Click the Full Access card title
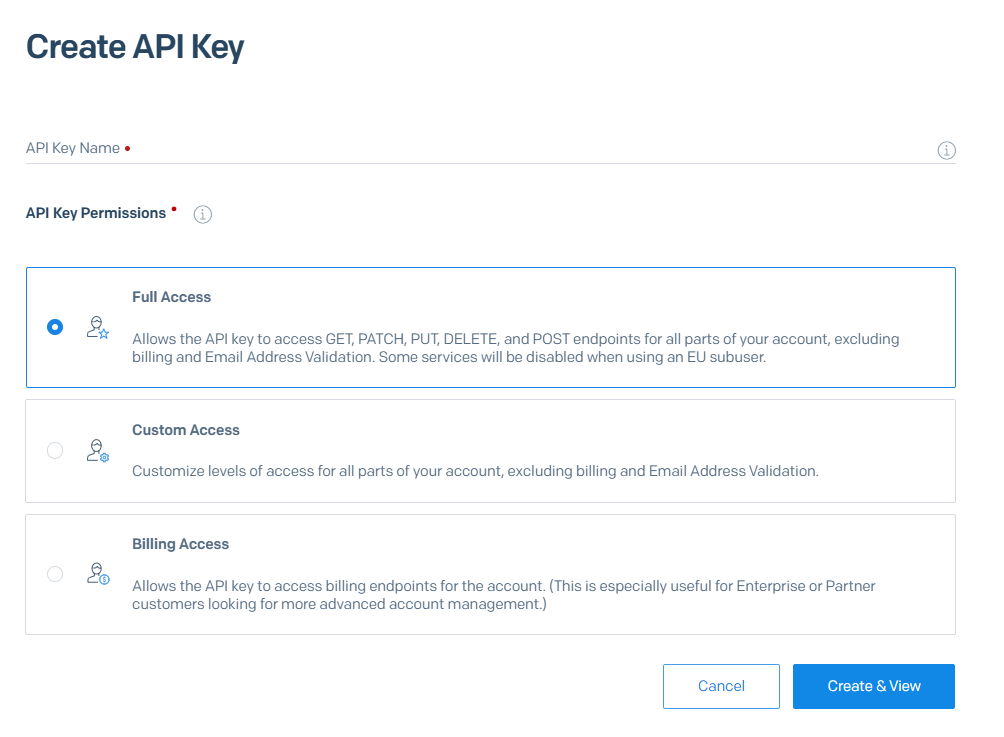This screenshot has height=737, width=1004. click(x=172, y=297)
